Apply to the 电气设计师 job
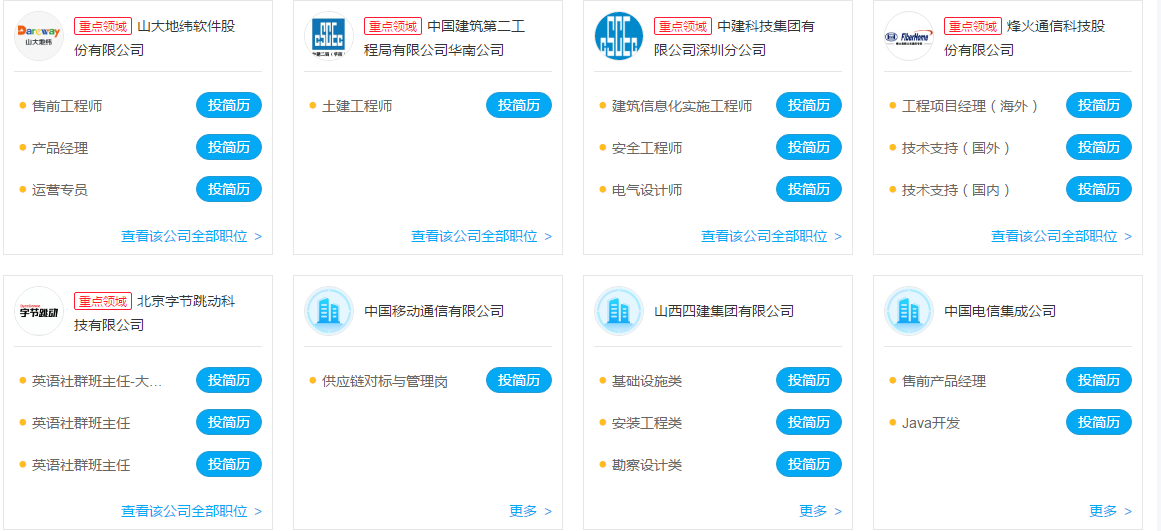 (808, 190)
